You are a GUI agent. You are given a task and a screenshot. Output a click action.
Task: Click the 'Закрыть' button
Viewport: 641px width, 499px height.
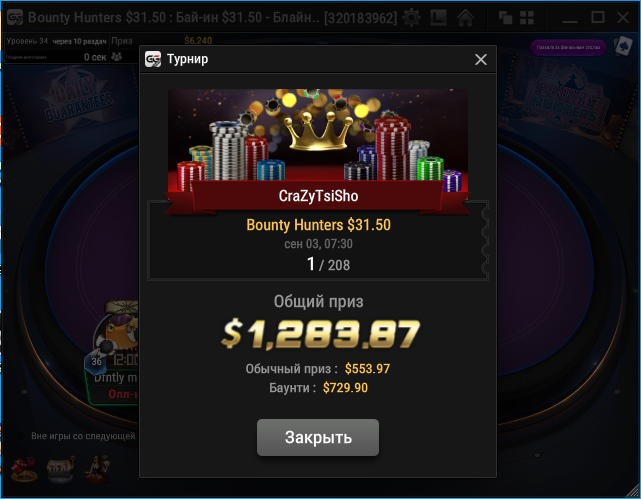(x=318, y=437)
